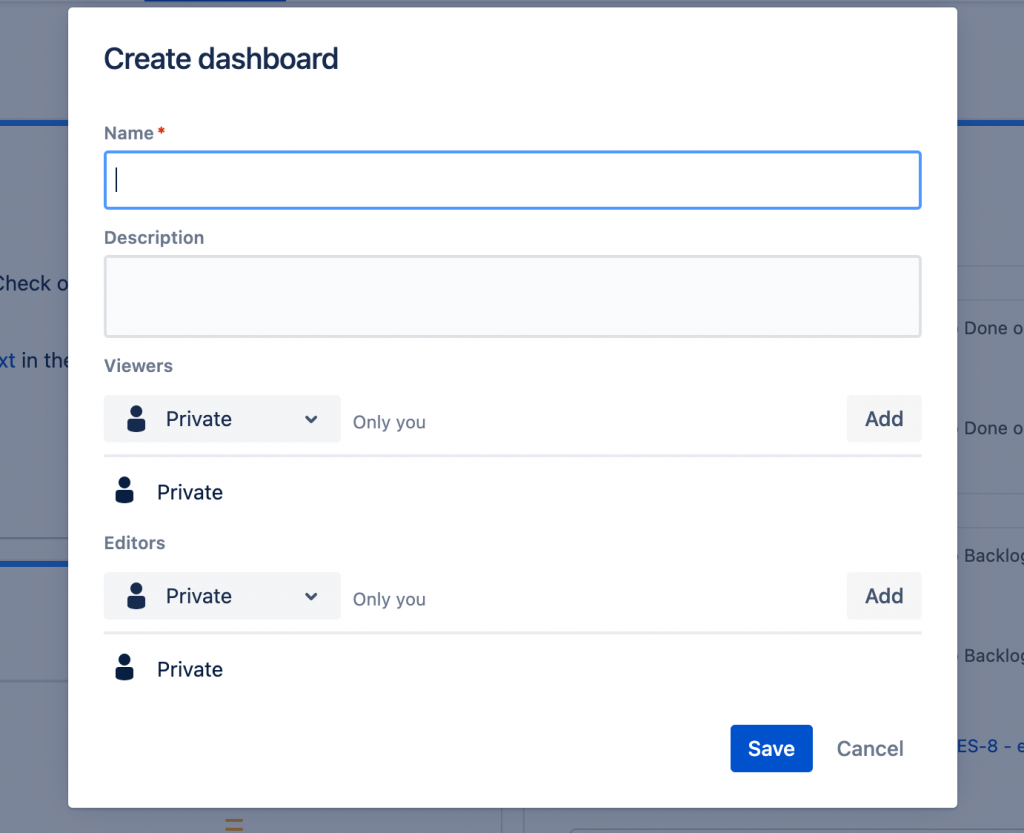The image size is (1024, 833).
Task: Click the chevron arrow on the Viewers dropdown
Action: coord(311,419)
